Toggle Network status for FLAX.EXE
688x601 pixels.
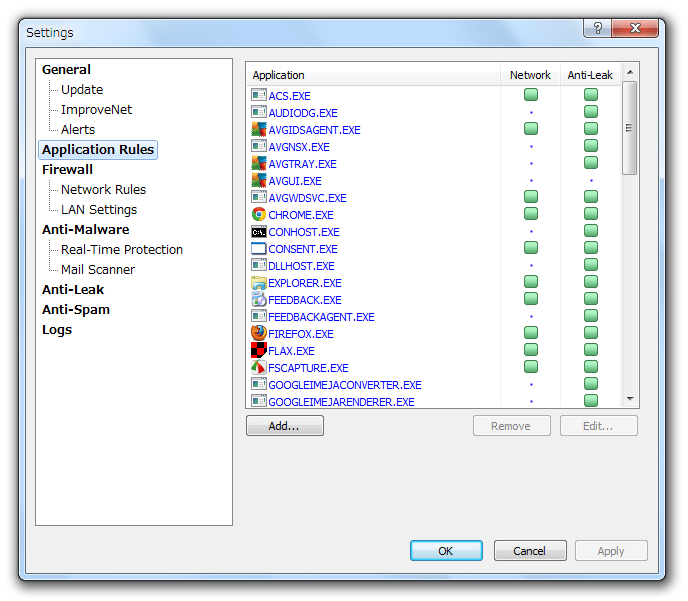(x=531, y=350)
